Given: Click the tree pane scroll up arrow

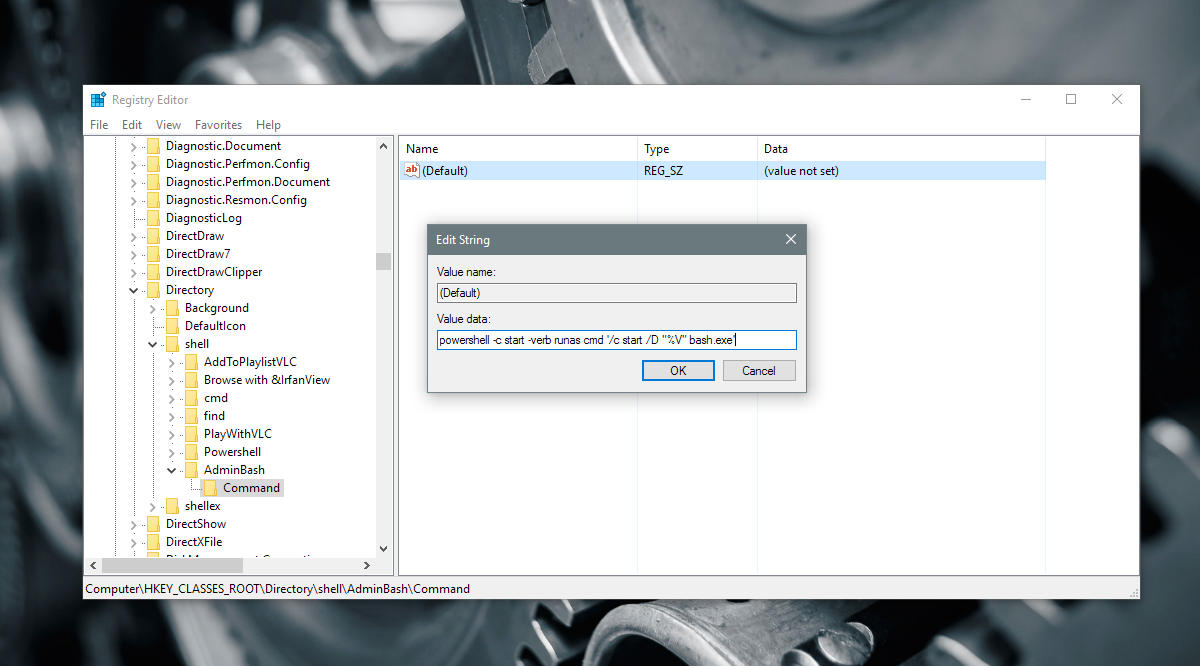Looking at the screenshot, I should click(383, 146).
